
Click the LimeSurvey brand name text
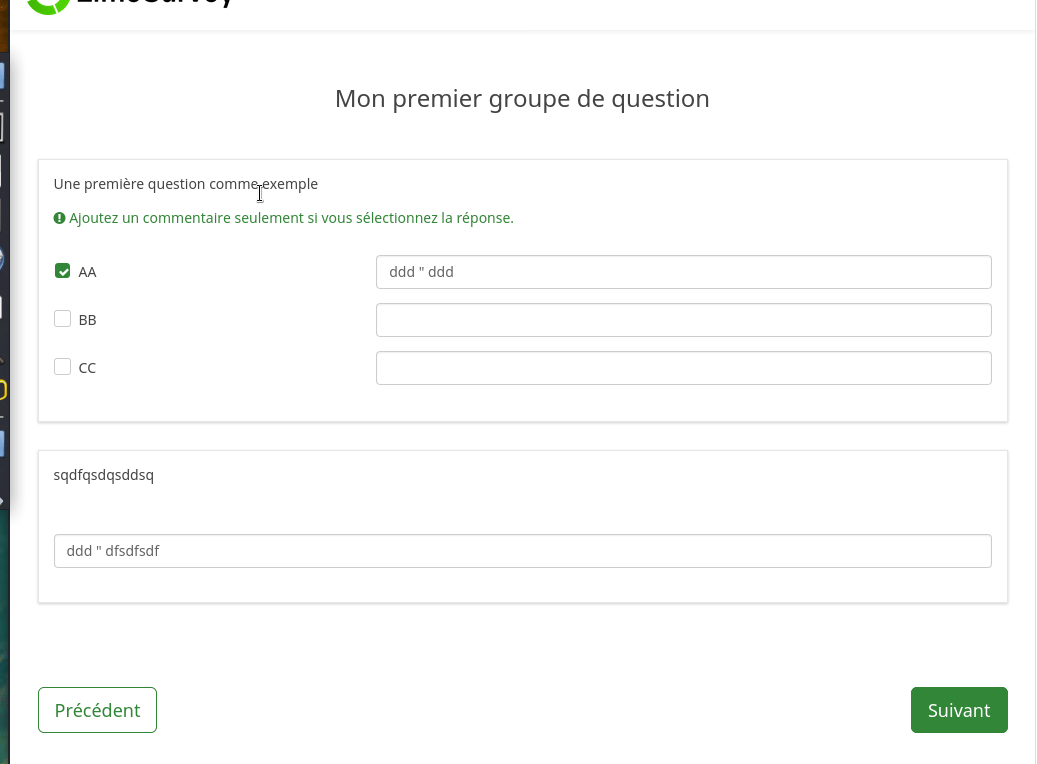point(160,4)
